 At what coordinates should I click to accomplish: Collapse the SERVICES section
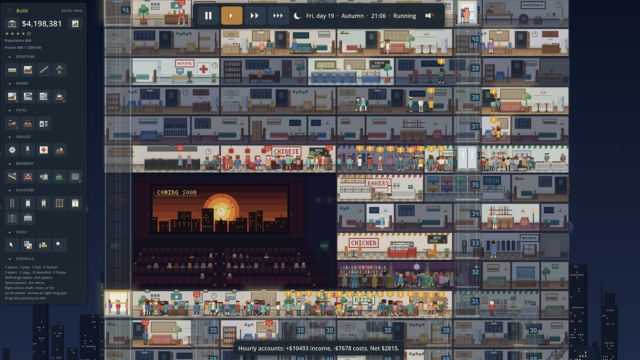[10, 137]
